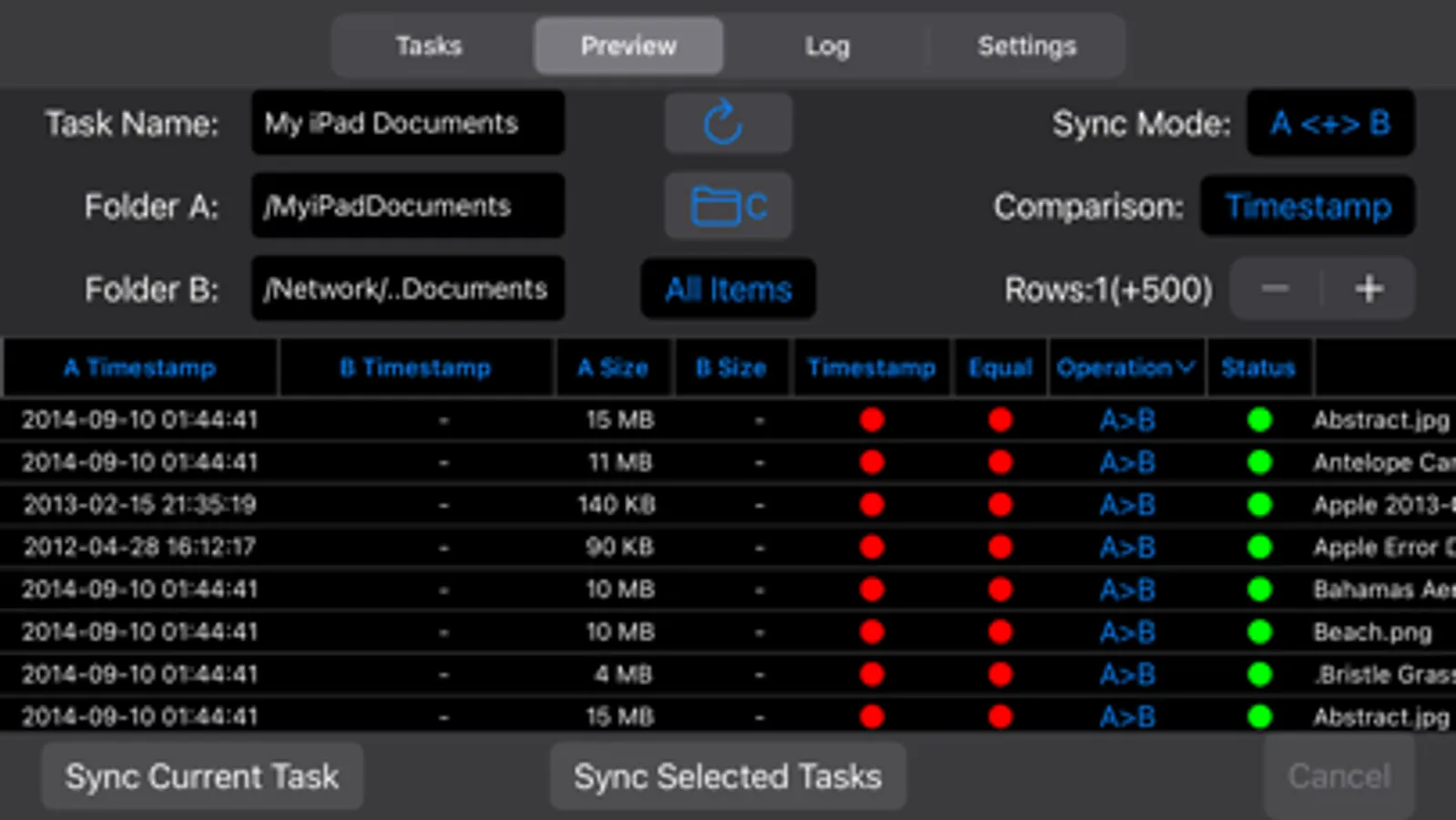This screenshot has height=820, width=1456.
Task: Open the folder browse icon labeled C
Action: click(x=728, y=206)
